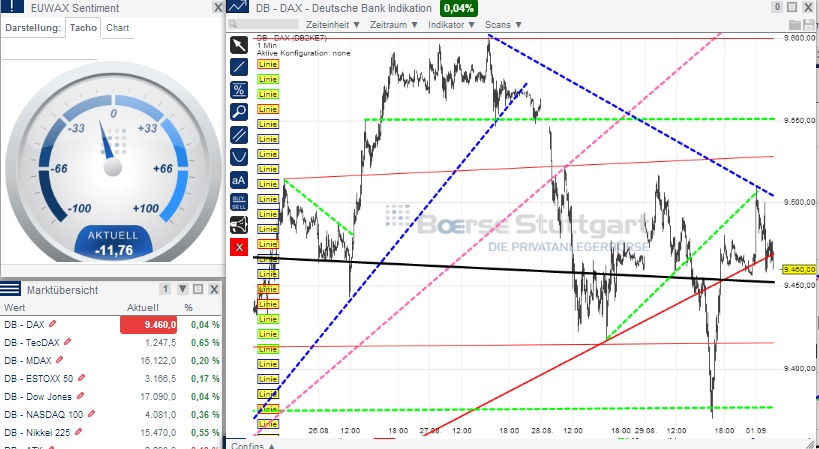Image resolution: width=819 pixels, height=449 pixels.
Task: Click the 1.247,5 TecDAX value
Action: [x=160, y=342]
